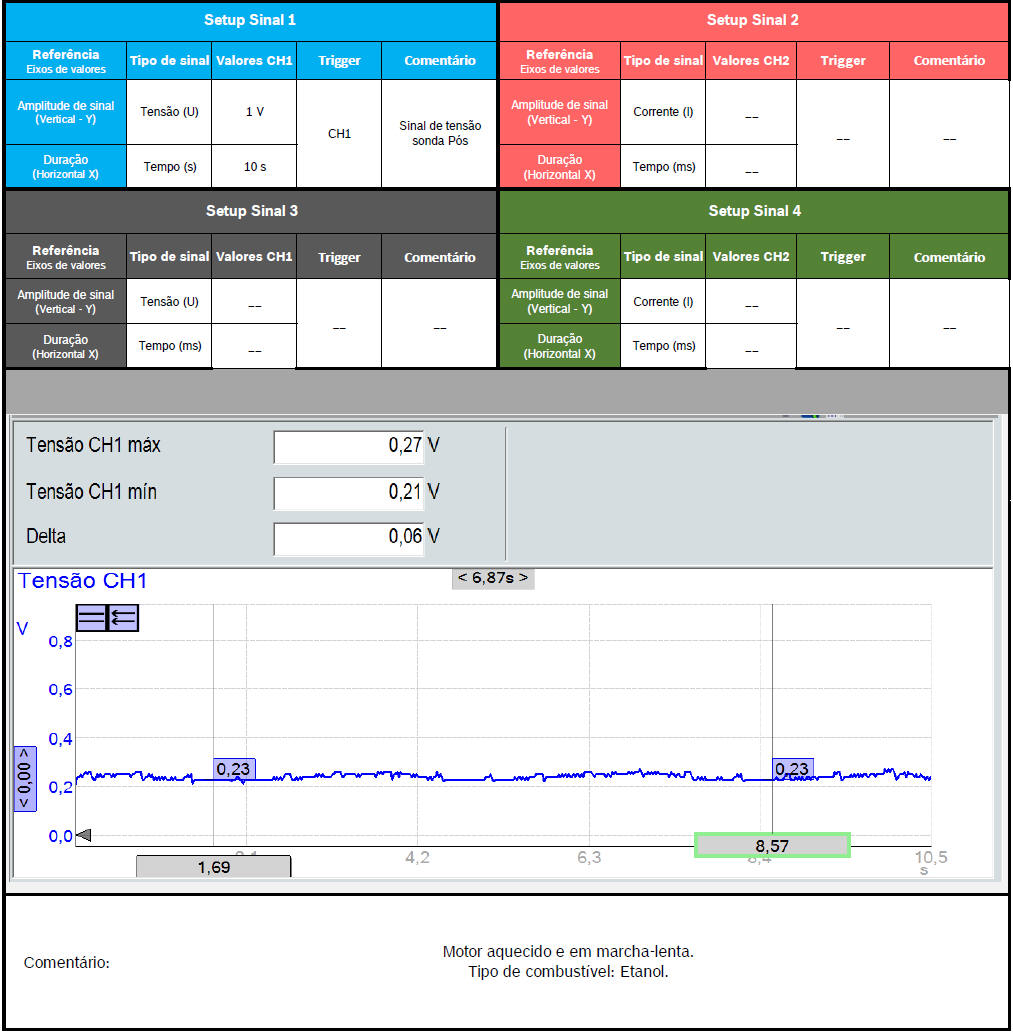Click the Setup Sinal 4 header
1013x1033 pixels.
[754, 211]
